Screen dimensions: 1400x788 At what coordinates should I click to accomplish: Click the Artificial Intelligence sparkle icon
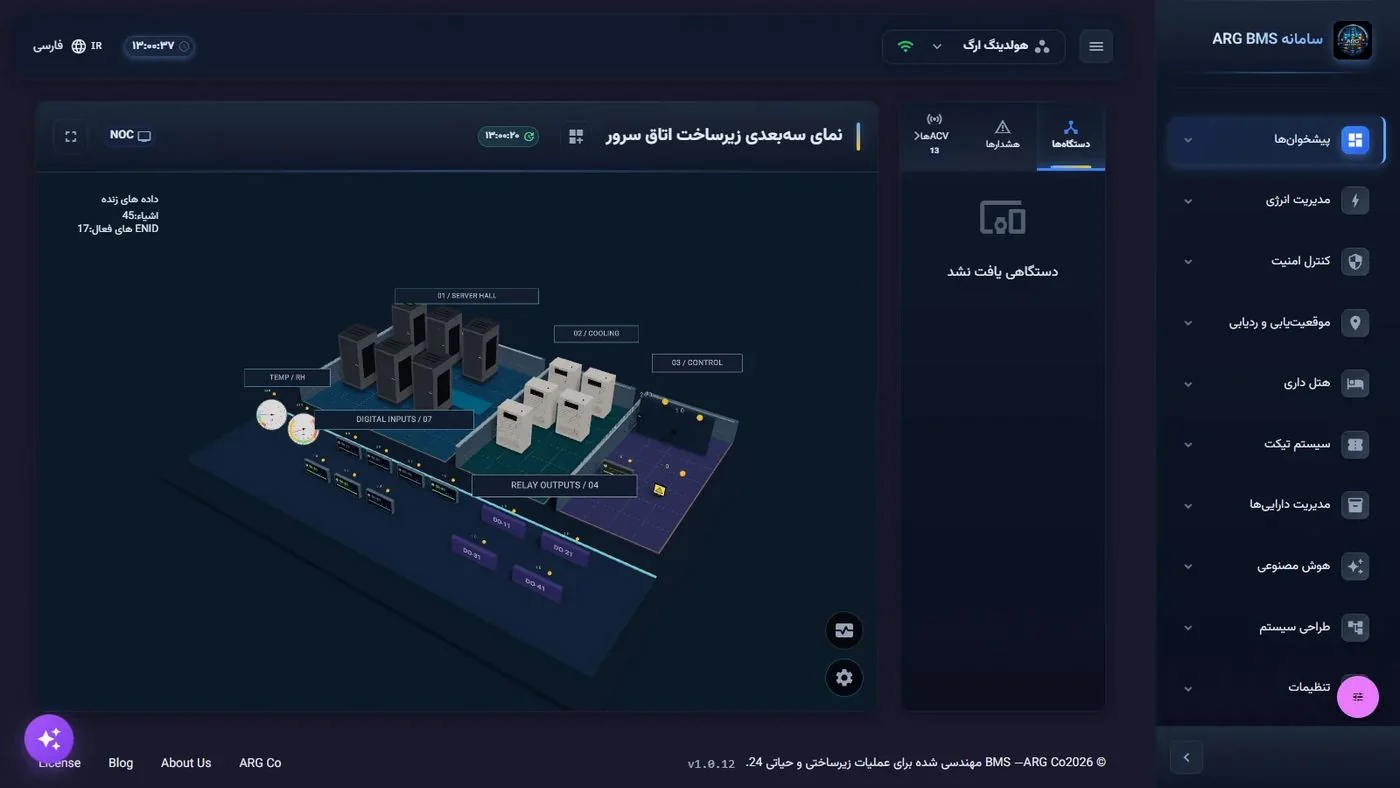[x=1355, y=566]
